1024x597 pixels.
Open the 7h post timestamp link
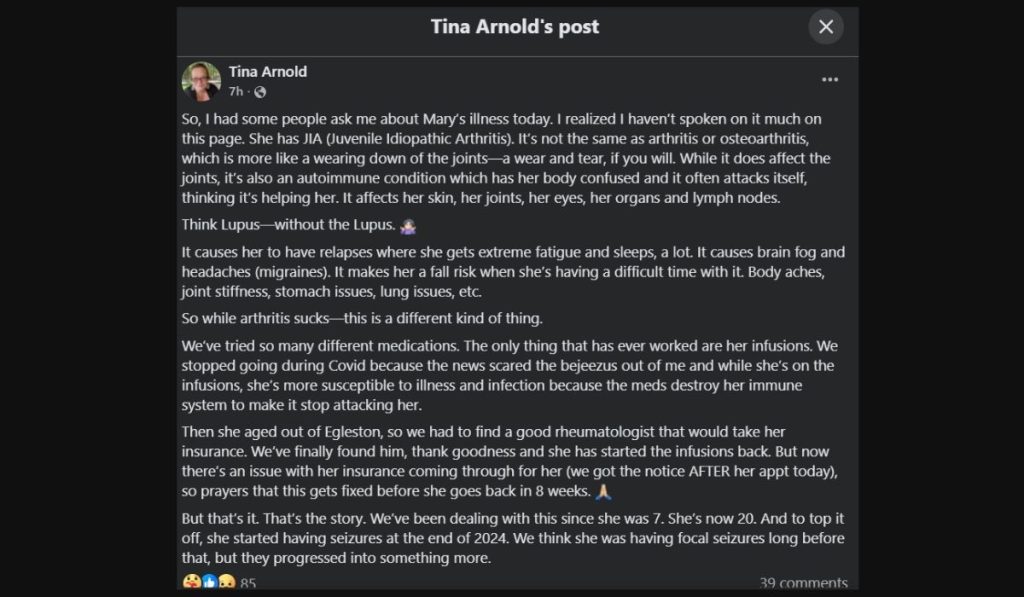[235, 92]
